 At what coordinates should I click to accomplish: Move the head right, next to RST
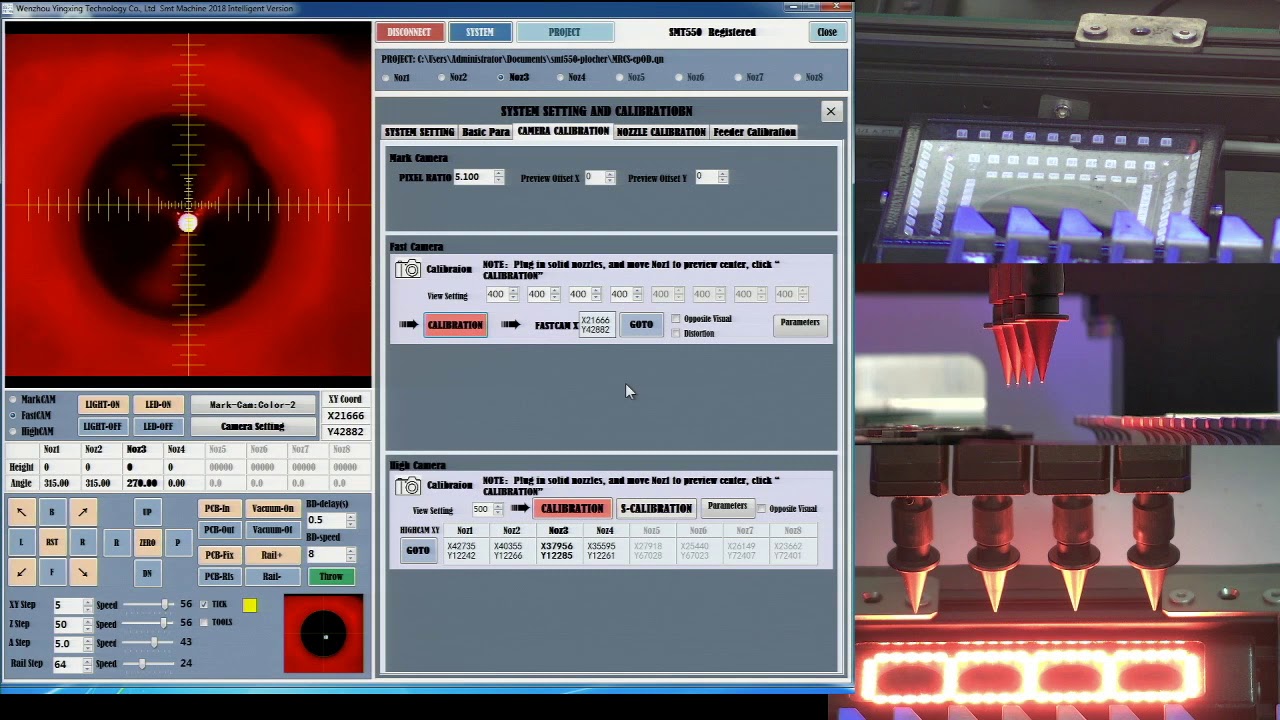pos(83,542)
